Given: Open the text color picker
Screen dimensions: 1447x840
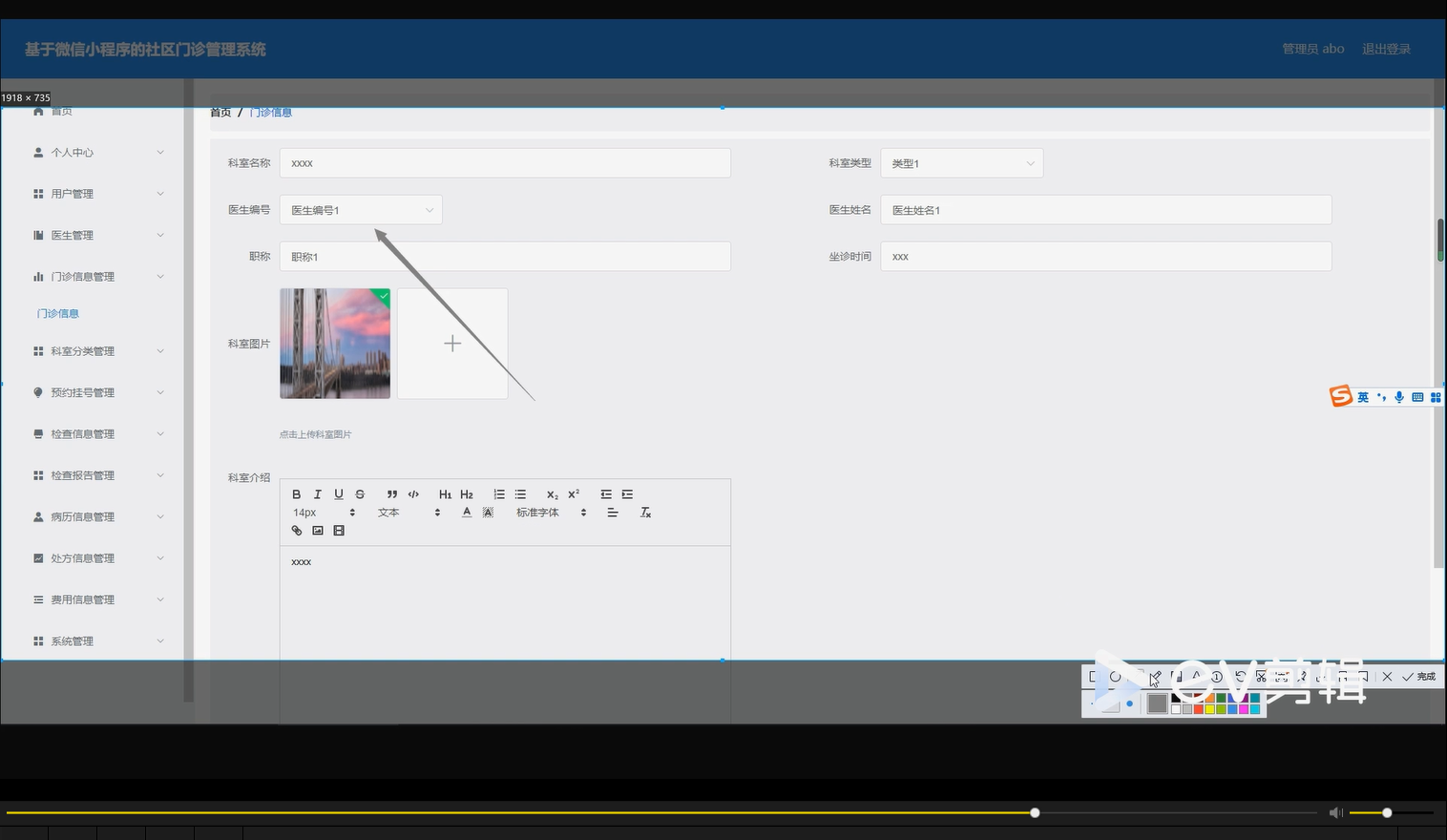Looking at the screenshot, I should pos(467,513).
